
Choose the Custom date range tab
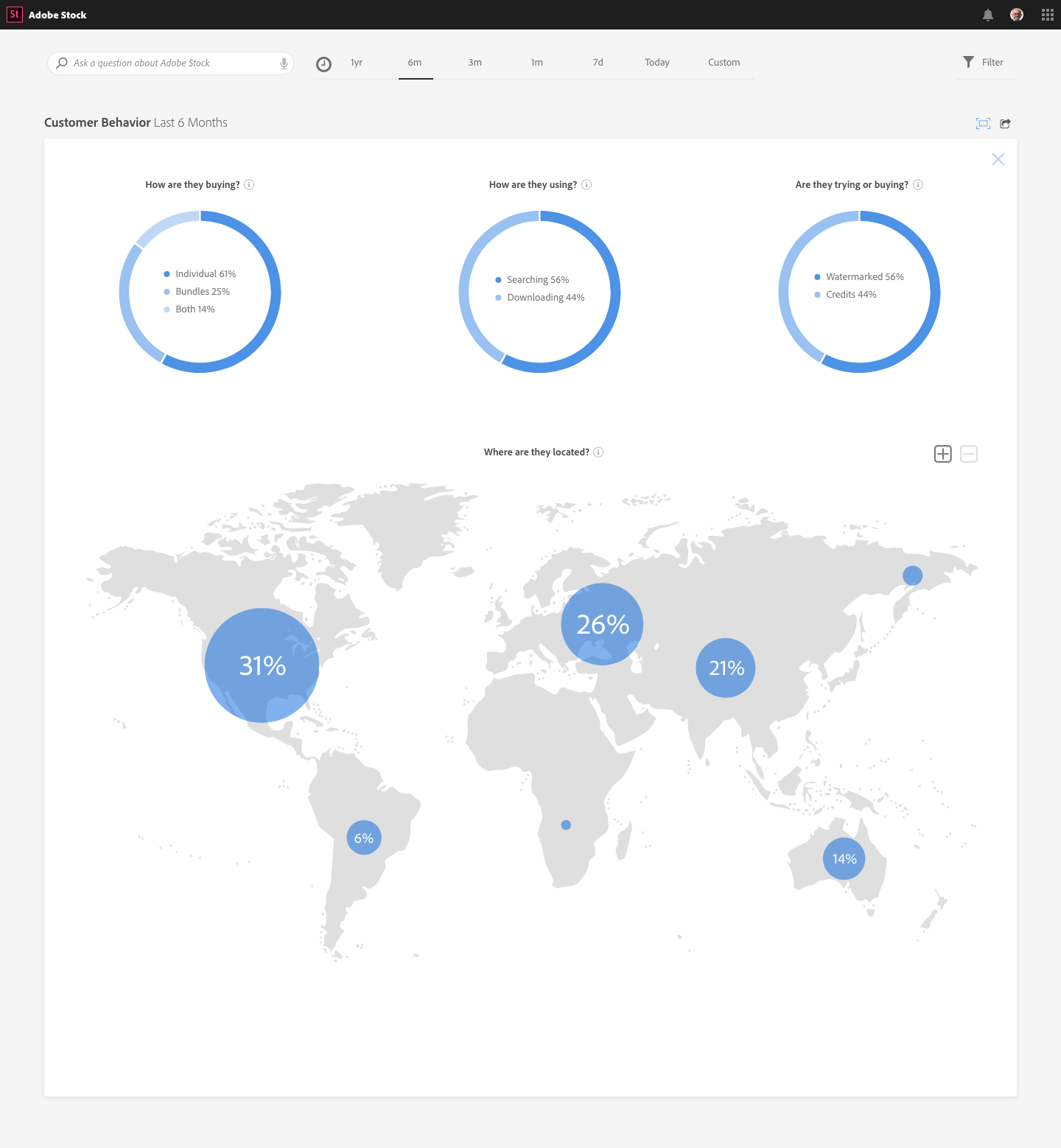[724, 63]
